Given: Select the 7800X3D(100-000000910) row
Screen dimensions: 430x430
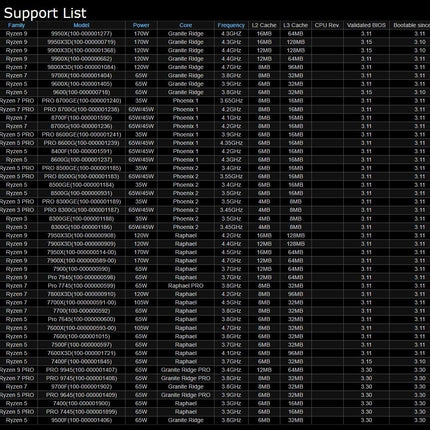Looking at the screenshot, I should tap(215, 294).
